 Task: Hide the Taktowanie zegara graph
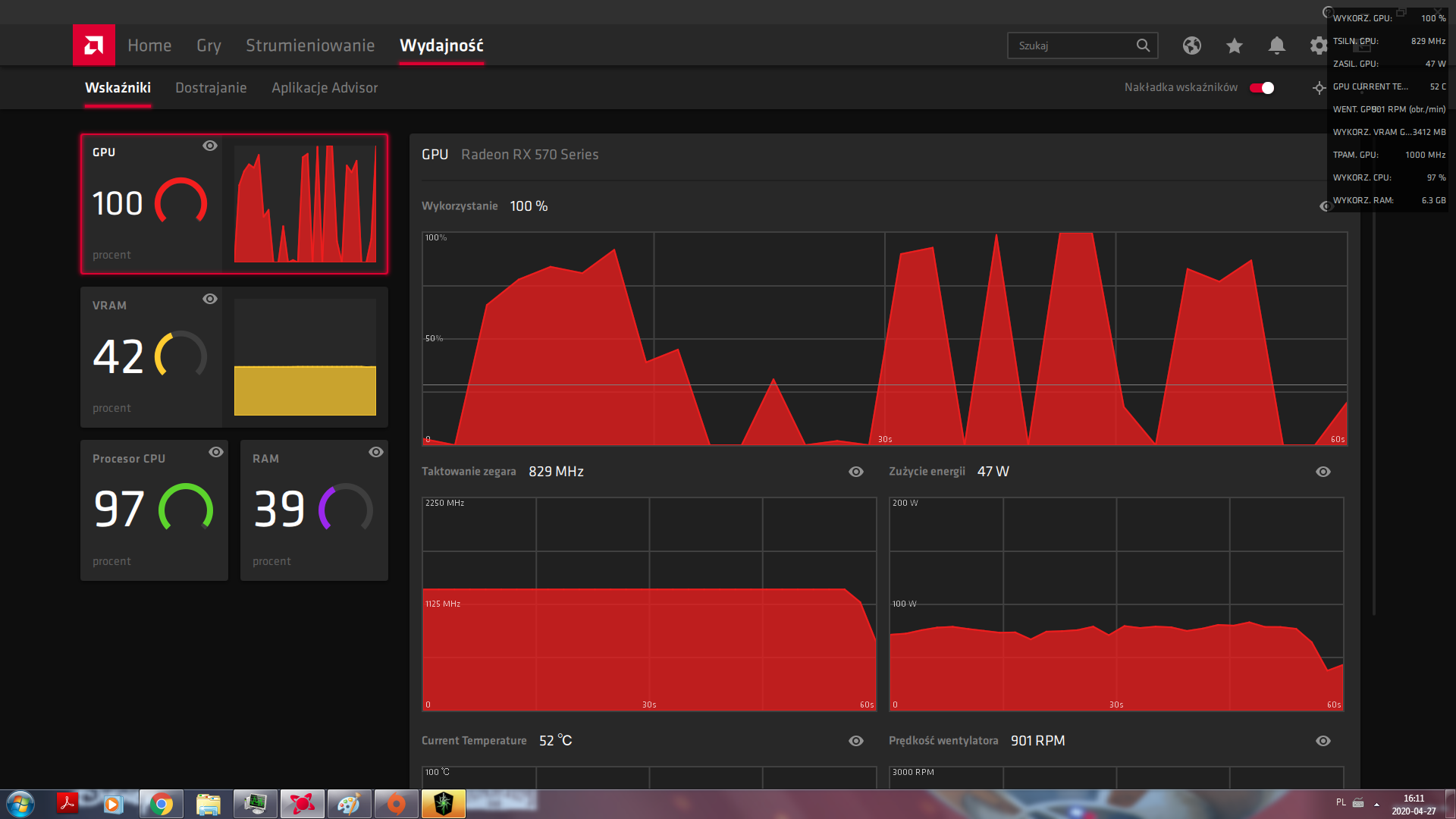[x=856, y=472]
